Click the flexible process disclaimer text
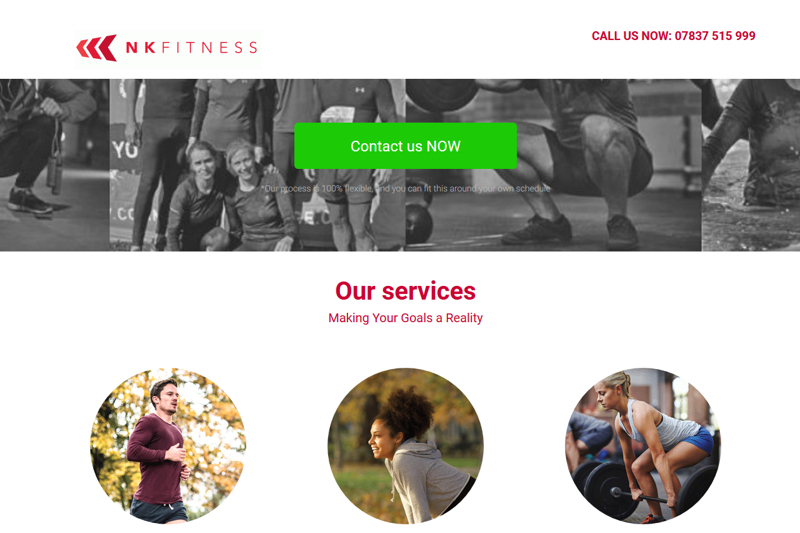 (x=407, y=188)
